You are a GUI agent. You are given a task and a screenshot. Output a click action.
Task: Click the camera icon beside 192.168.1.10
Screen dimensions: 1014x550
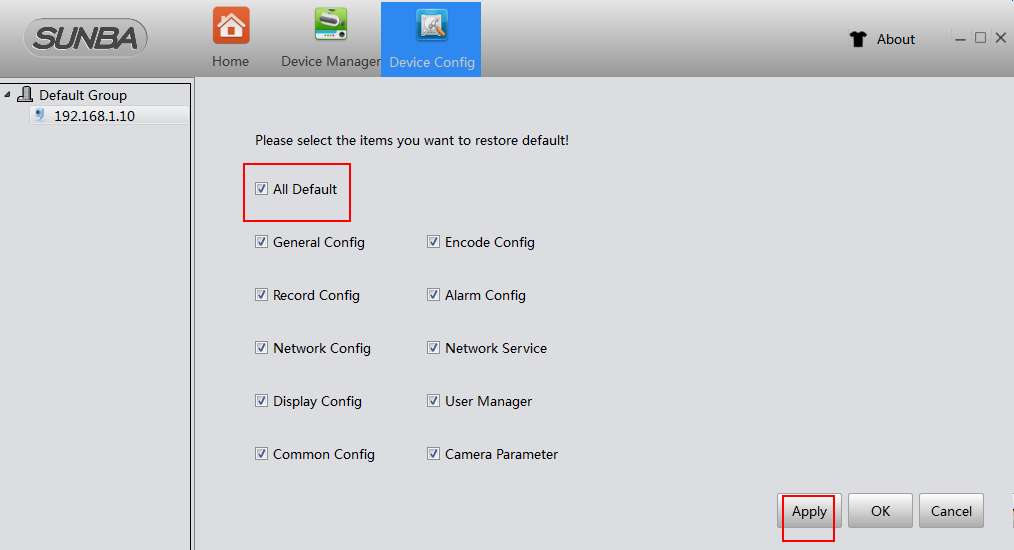40,115
